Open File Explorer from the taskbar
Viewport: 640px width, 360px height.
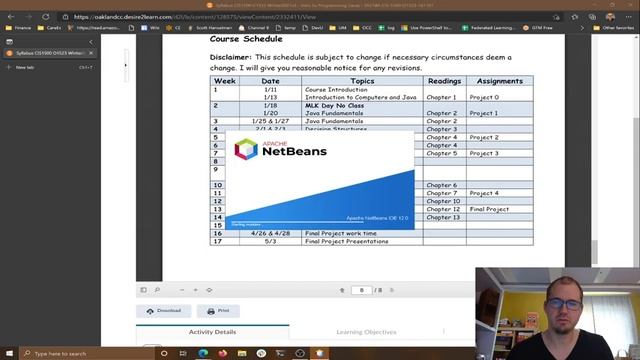[242, 353]
